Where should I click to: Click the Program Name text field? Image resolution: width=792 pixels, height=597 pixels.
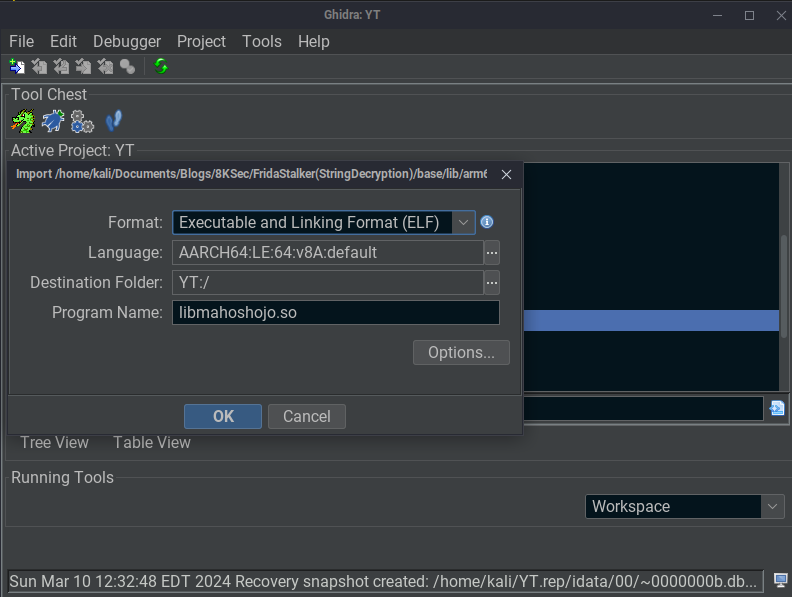(335, 313)
